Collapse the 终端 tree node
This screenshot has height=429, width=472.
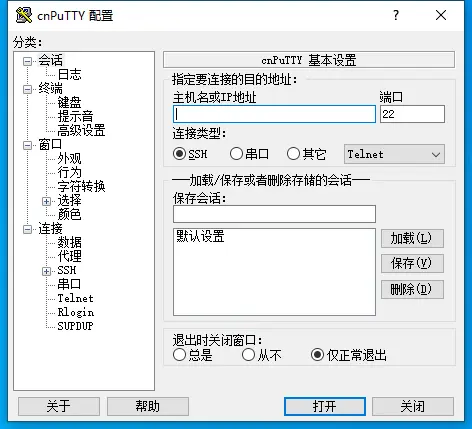tap(27, 89)
